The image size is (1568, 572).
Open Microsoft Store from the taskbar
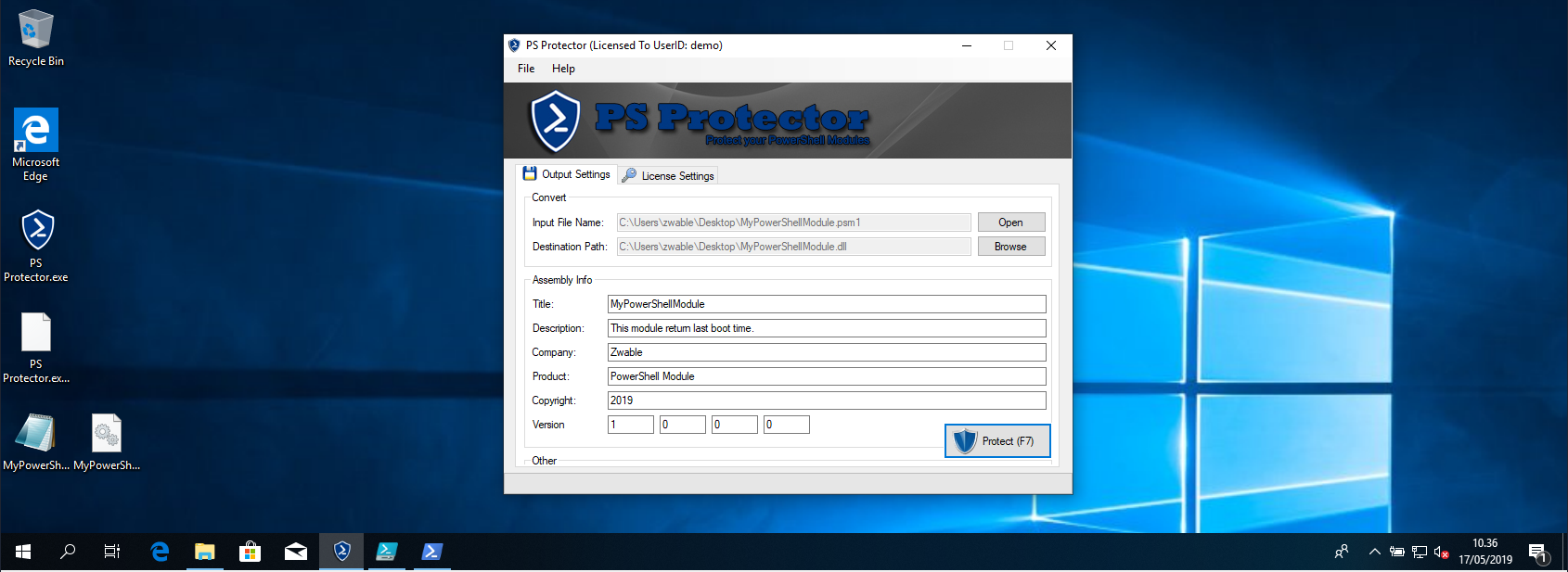click(x=250, y=552)
